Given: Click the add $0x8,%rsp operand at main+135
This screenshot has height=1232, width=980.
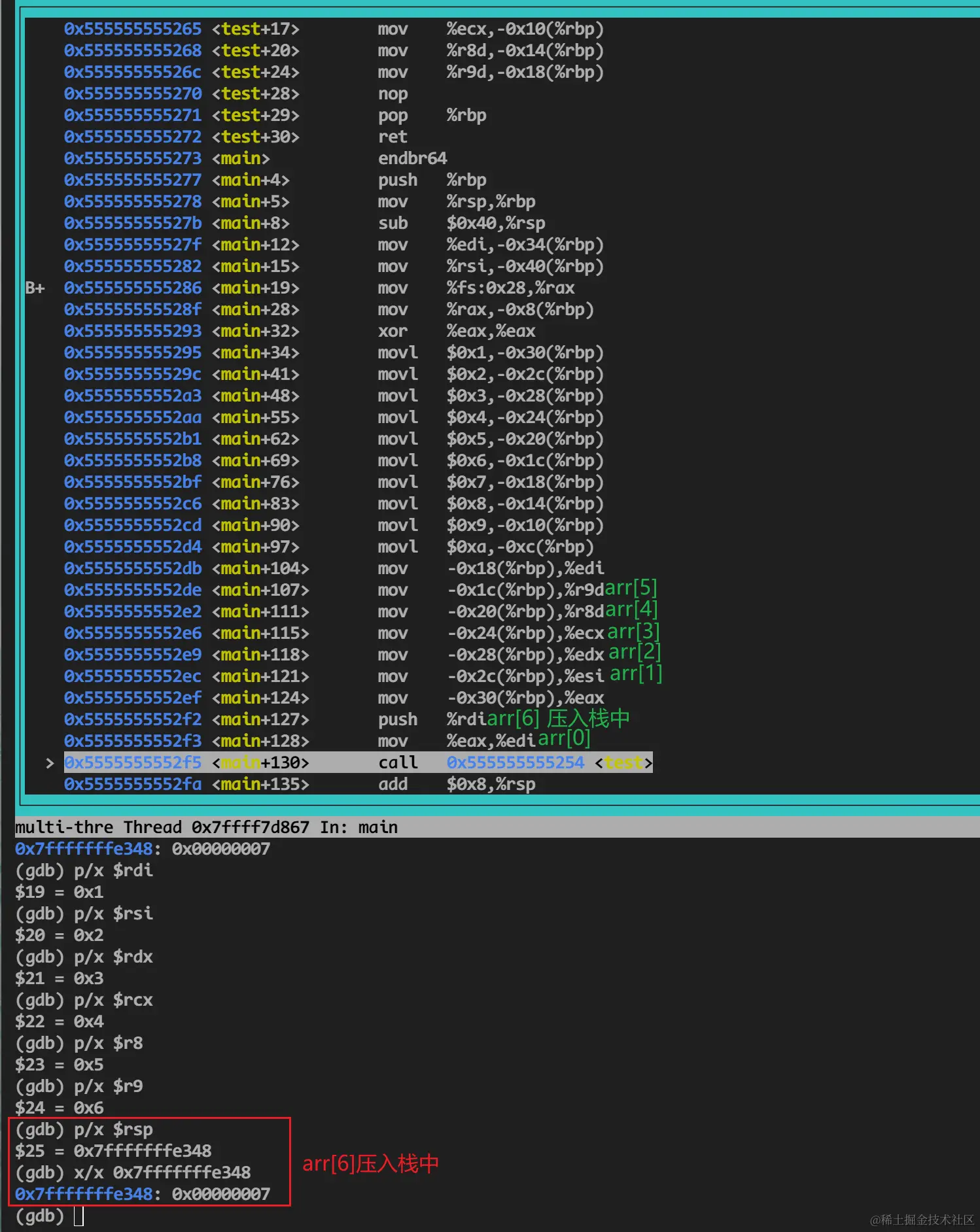Looking at the screenshot, I should pos(491,784).
